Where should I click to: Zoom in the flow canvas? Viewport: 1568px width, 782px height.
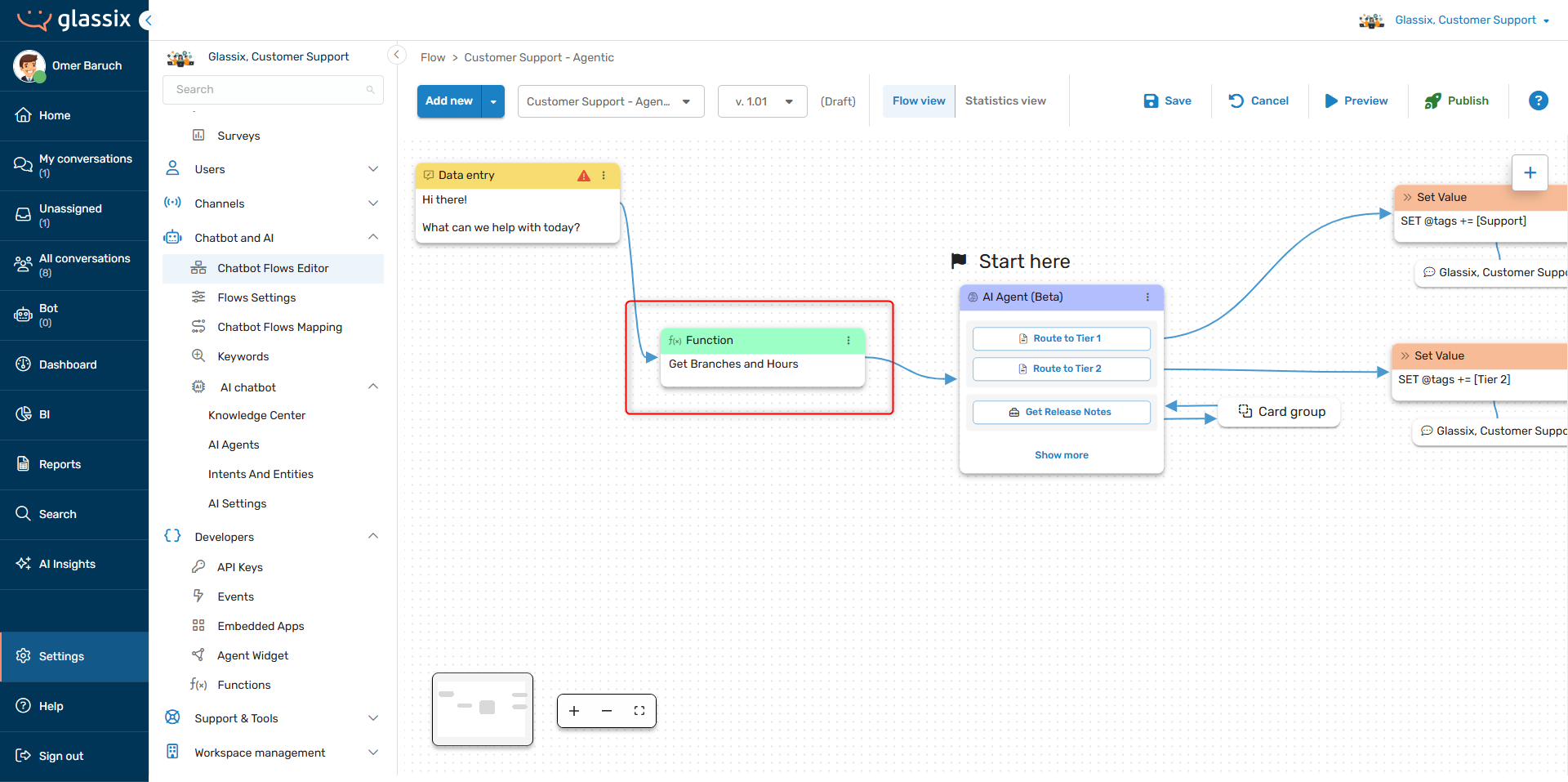click(574, 711)
